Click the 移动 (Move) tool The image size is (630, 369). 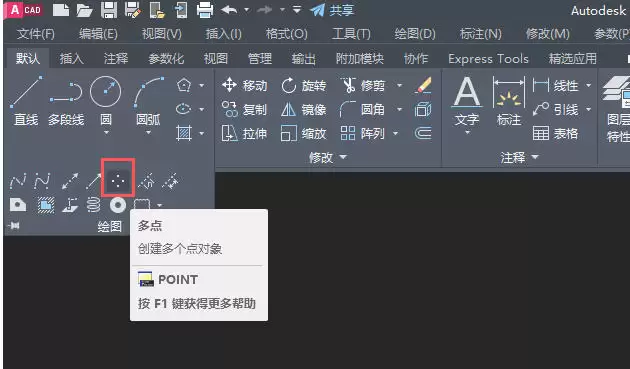pos(244,85)
